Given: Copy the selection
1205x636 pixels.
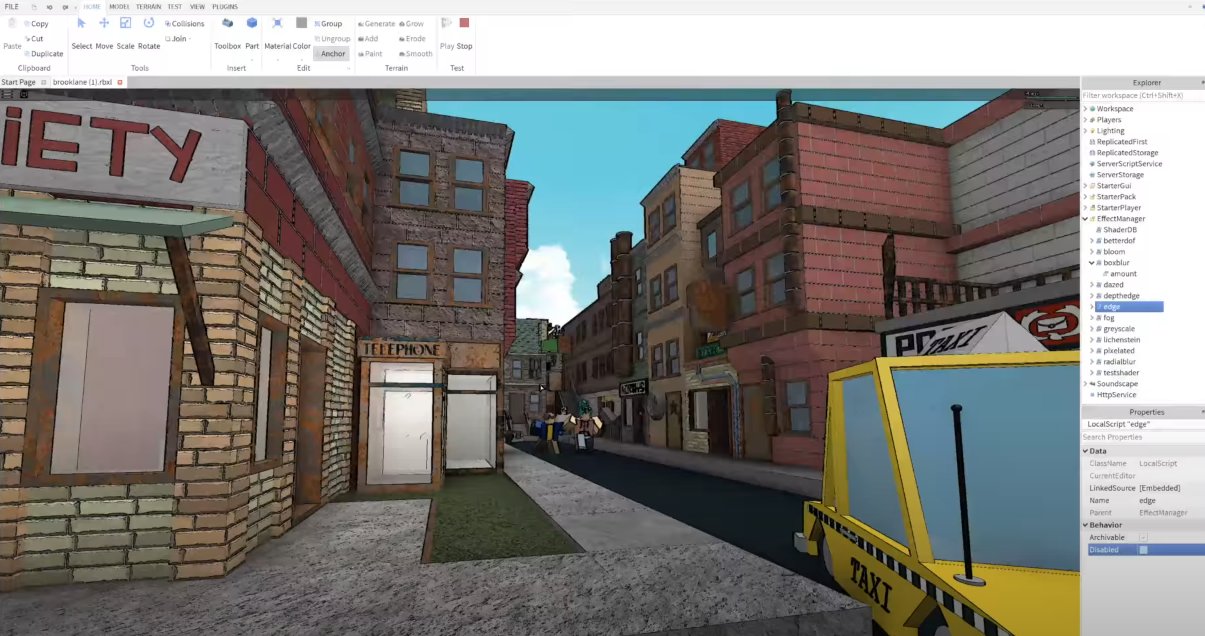Looking at the screenshot, I should click(36, 24).
